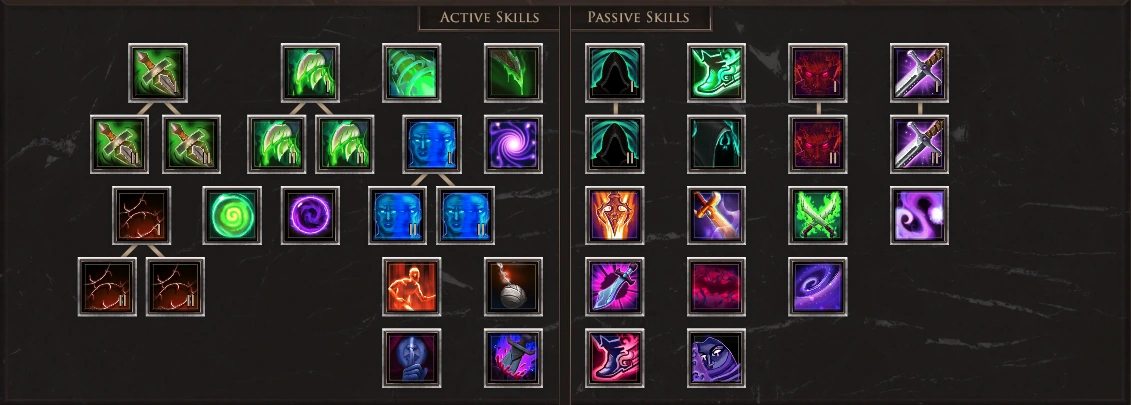
Task: Choose the purple masked woman passive
Action: (716, 358)
